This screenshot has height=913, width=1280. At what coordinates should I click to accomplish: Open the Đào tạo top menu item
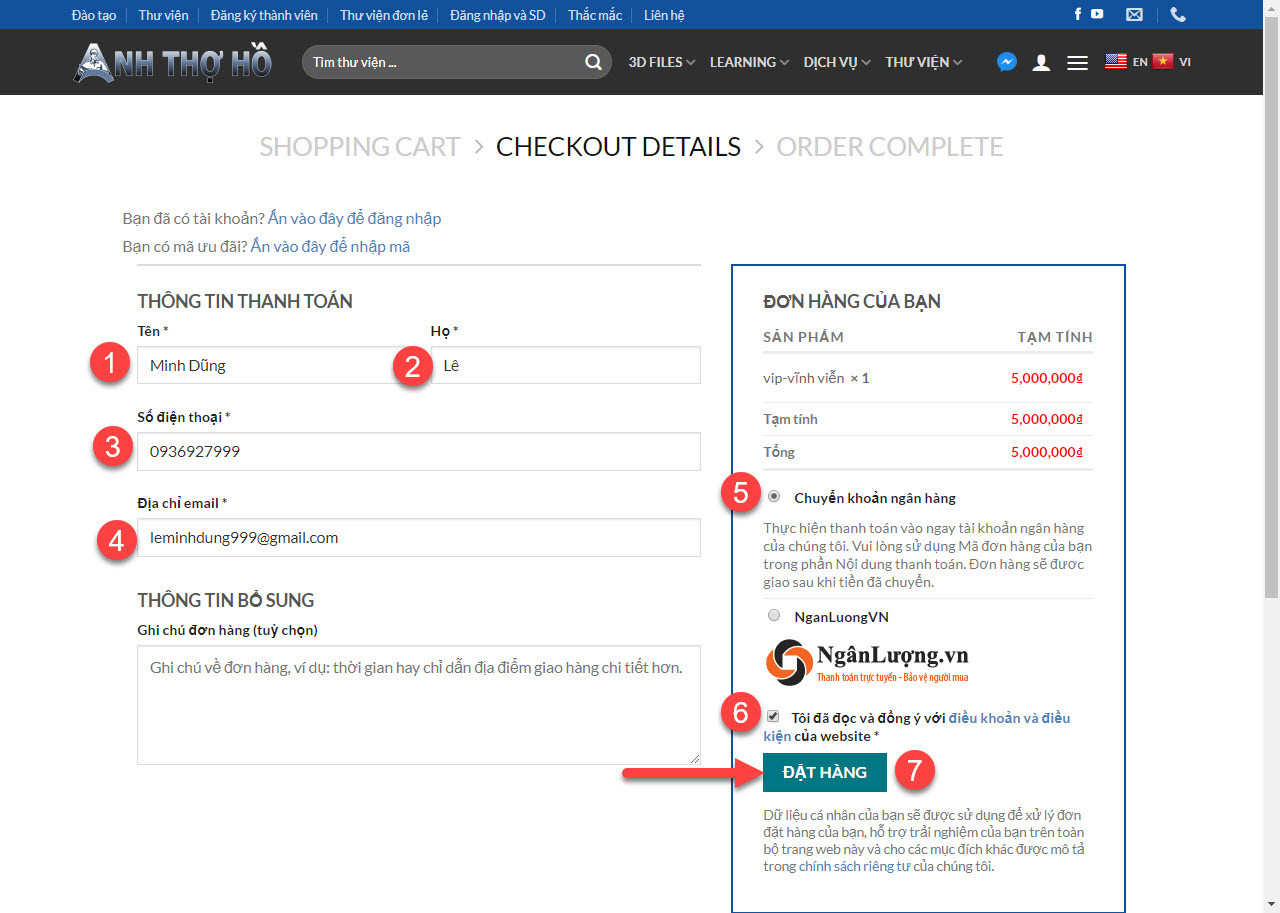(x=94, y=15)
